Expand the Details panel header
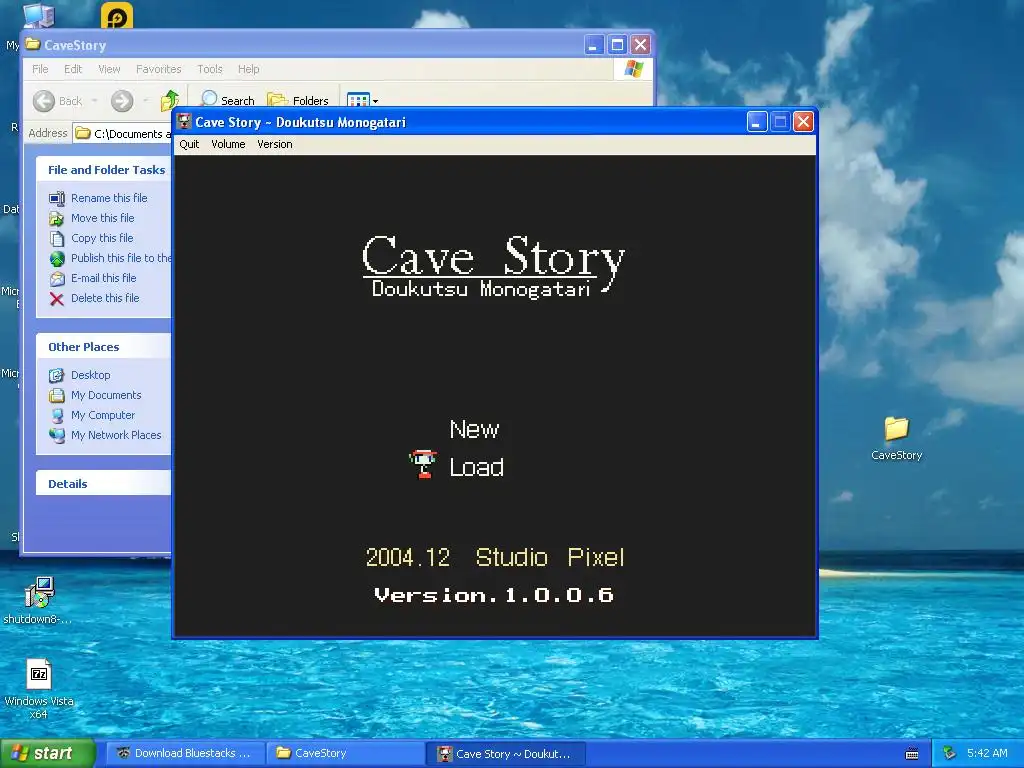The height and width of the screenshot is (768, 1024). pos(104,483)
